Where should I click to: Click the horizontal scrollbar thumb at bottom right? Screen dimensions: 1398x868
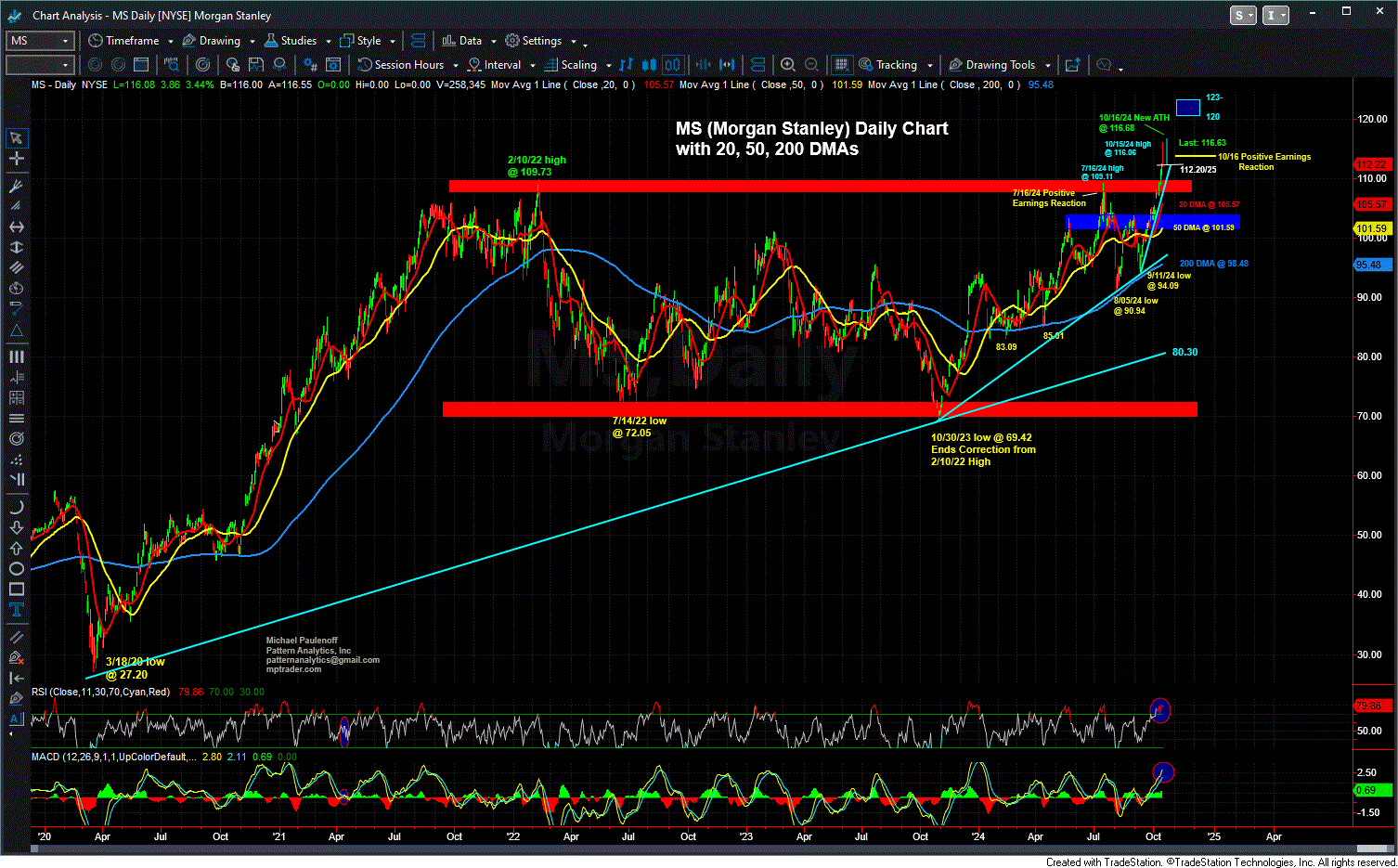tap(1371, 849)
